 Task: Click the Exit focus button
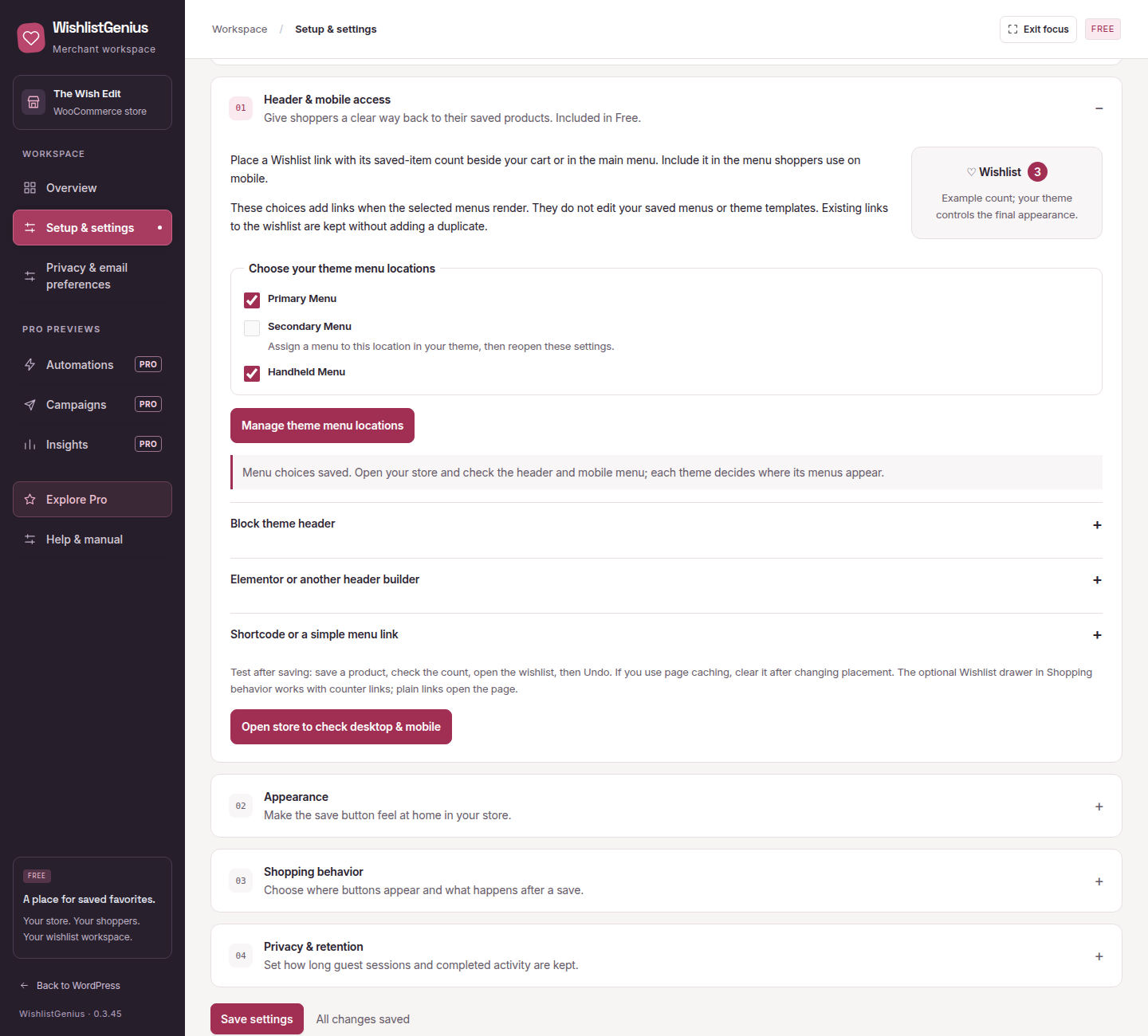(1038, 29)
